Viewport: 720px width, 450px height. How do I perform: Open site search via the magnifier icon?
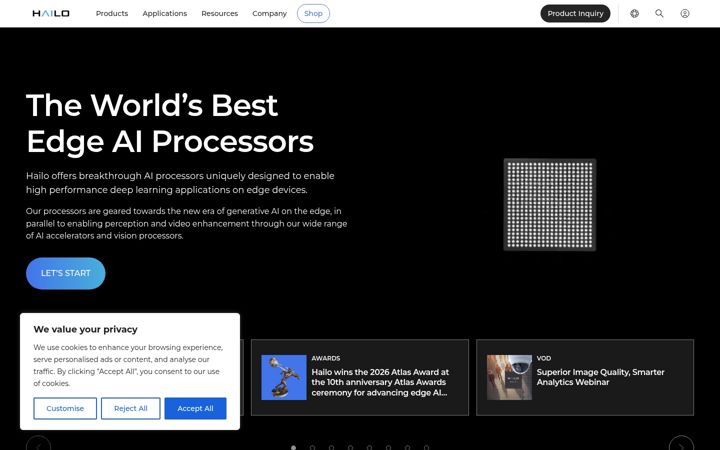(659, 13)
